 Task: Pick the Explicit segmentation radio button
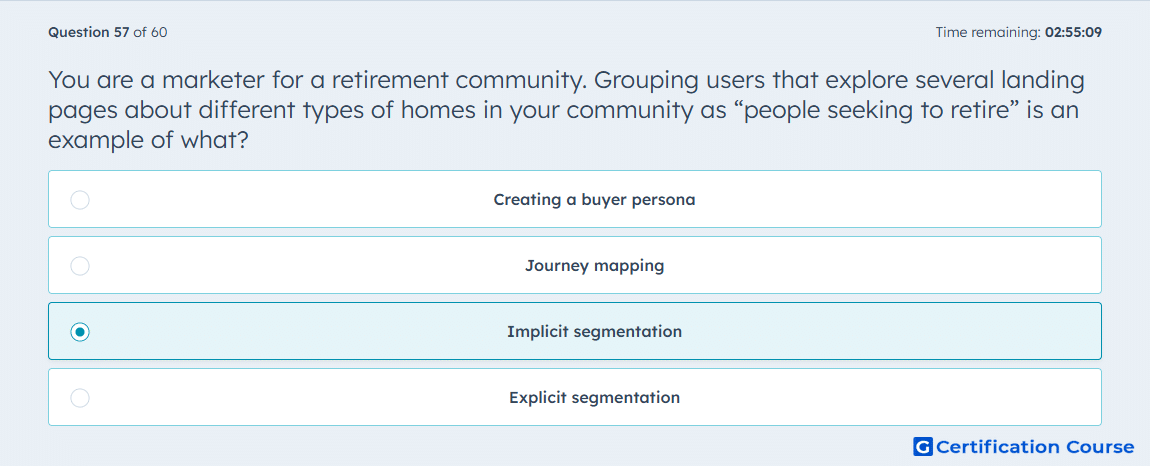click(x=80, y=398)
